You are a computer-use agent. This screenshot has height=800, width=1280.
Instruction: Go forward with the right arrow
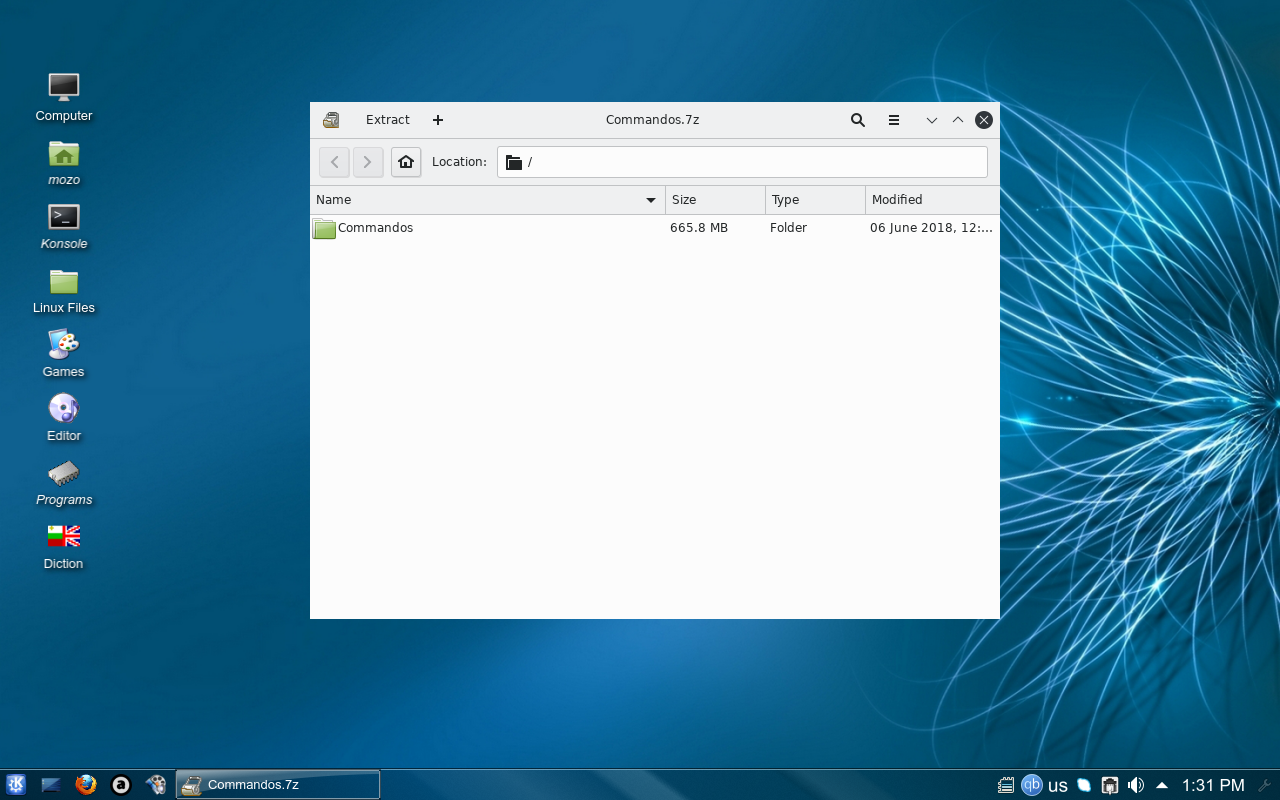(x=368, y=161)
